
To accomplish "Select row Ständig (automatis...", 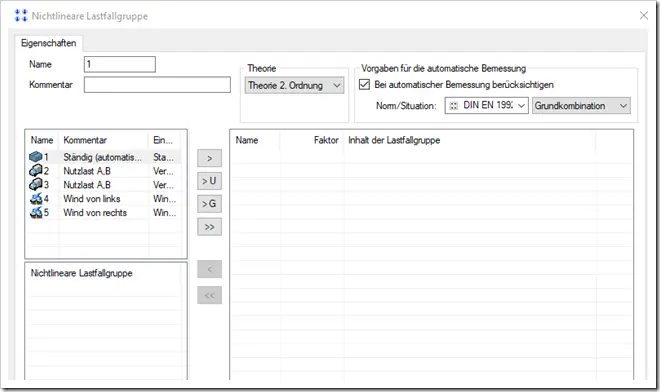I will pyautogui.click(x=104, y=157).
